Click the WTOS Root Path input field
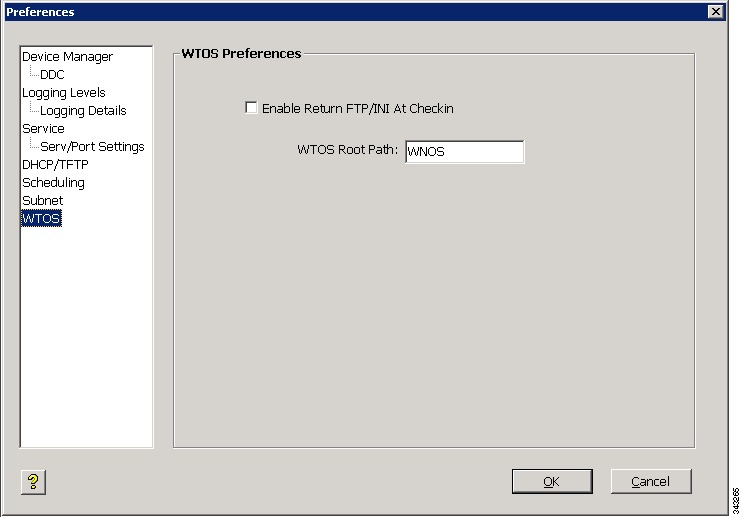 coord(464,152)
